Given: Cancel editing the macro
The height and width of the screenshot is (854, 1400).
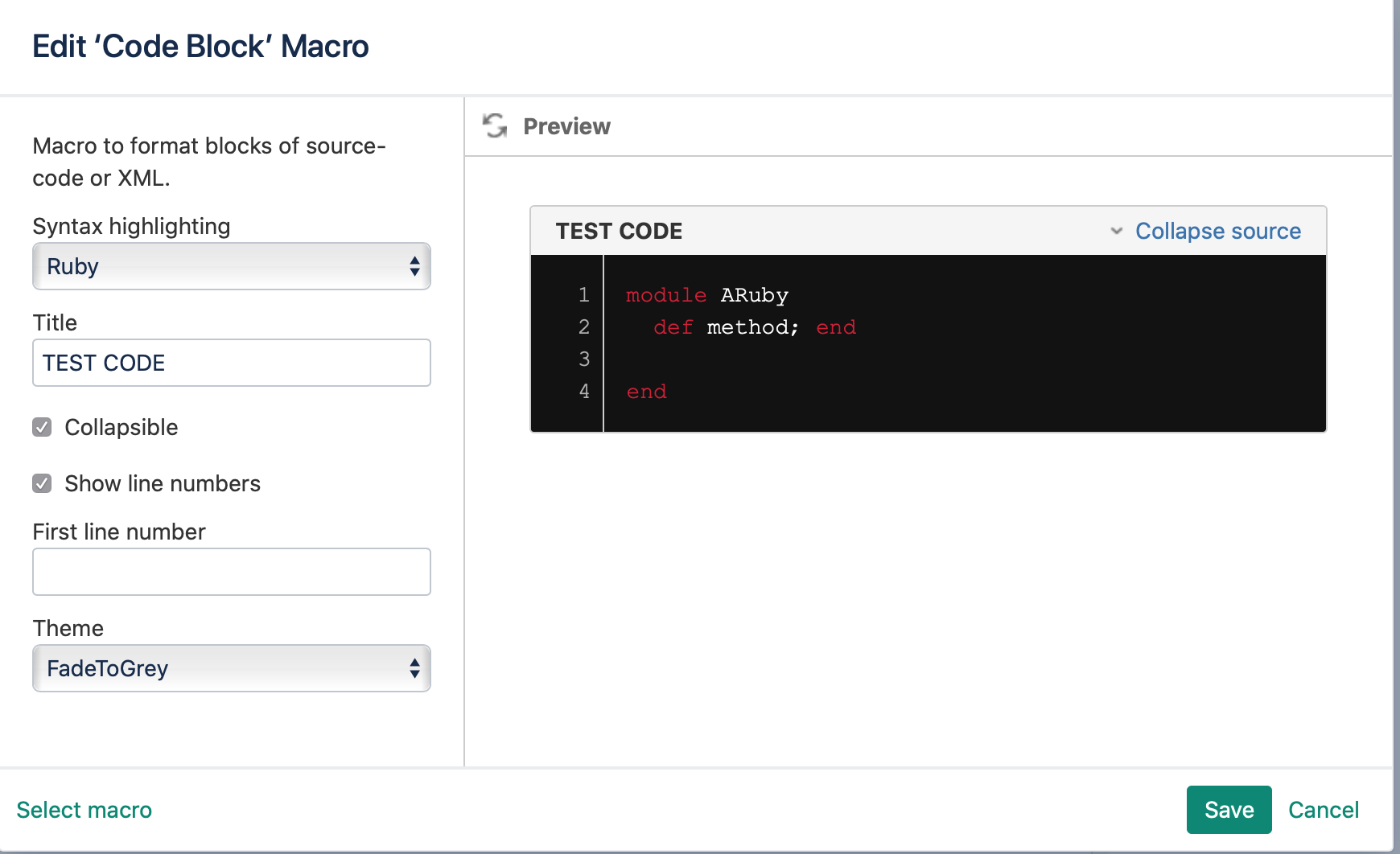Looking at the screenshot, I should pyautogui.click(x=1323, y=810).
